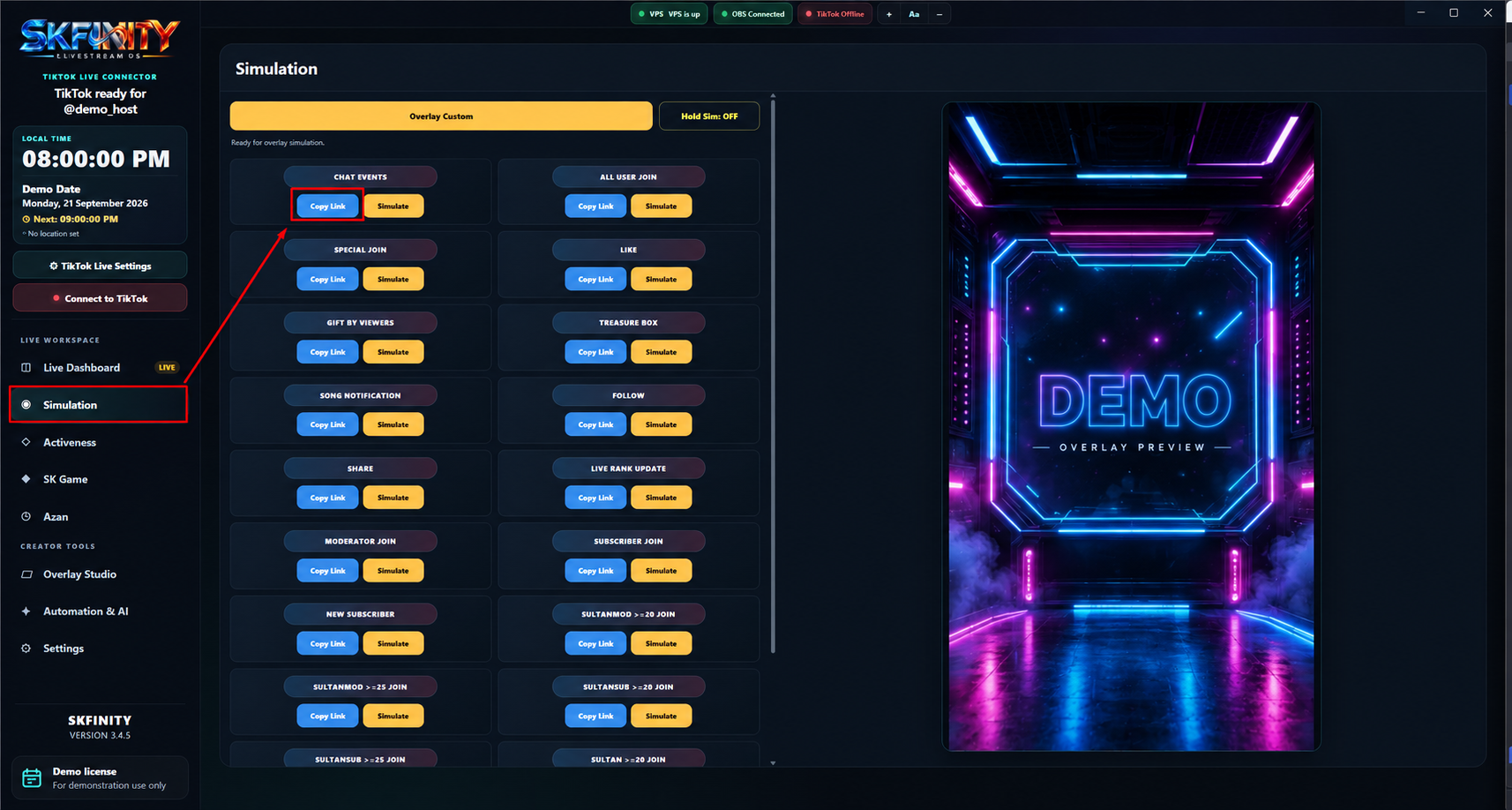
Task: Simulate Treasure Box event
Action: click(661, 352)
